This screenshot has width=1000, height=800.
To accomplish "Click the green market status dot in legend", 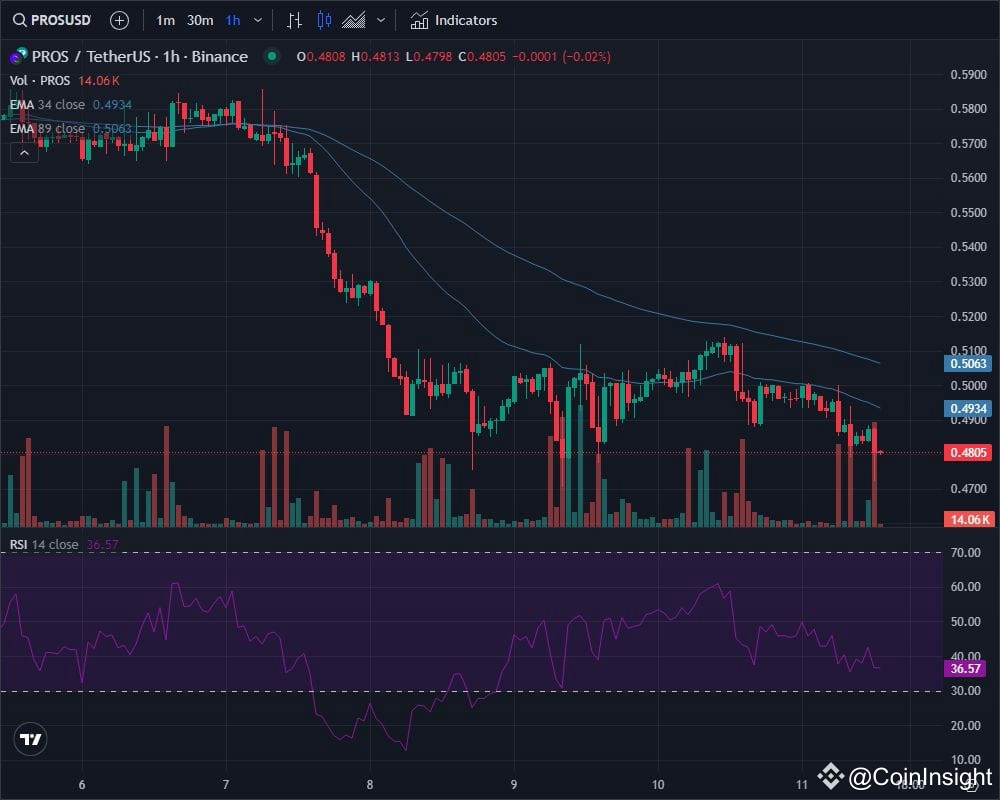I will pos(272,57).
